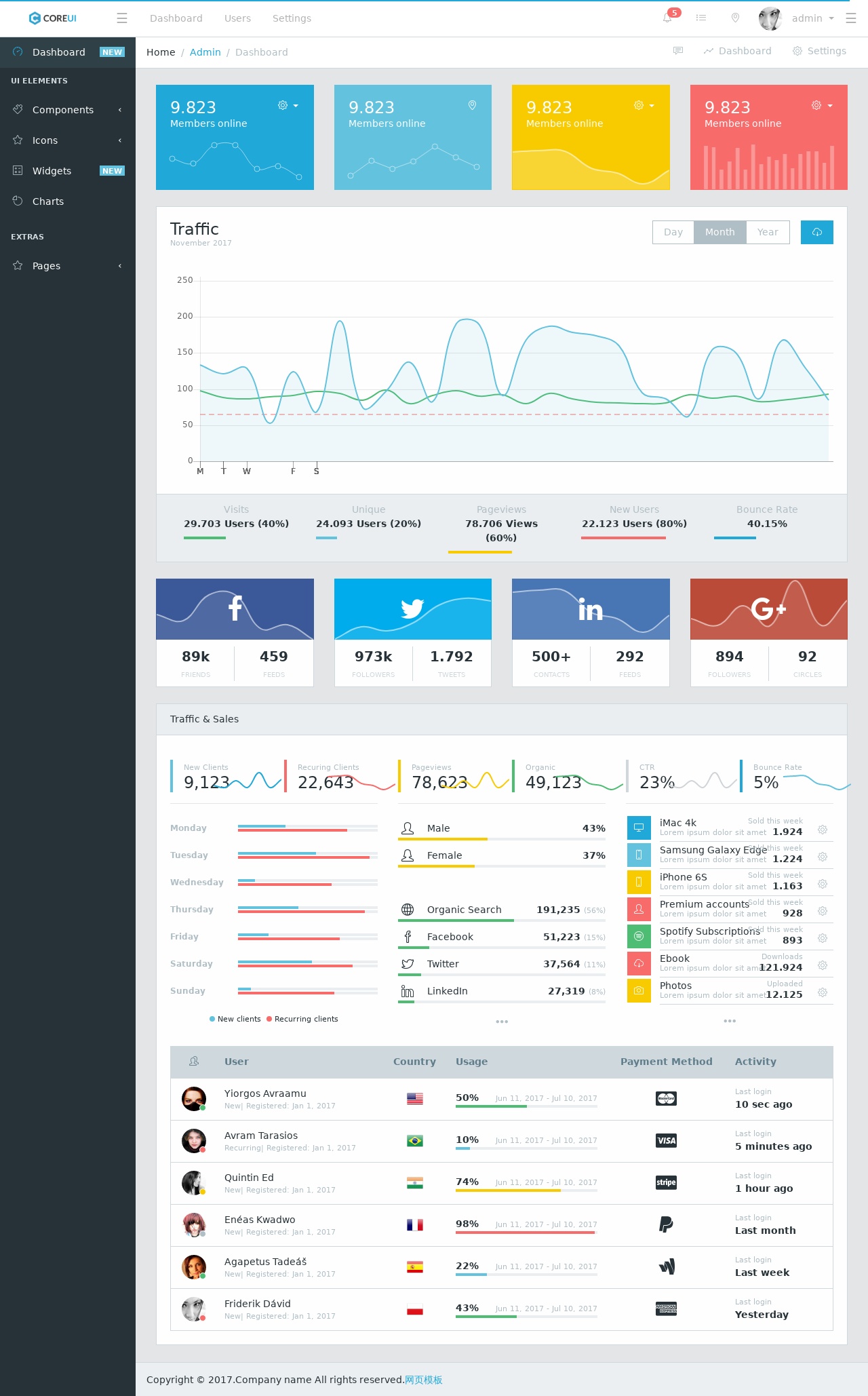This screenshot has height=1396, width=868.
Task: Open the Users tab in top navbar
Action: 237,18
